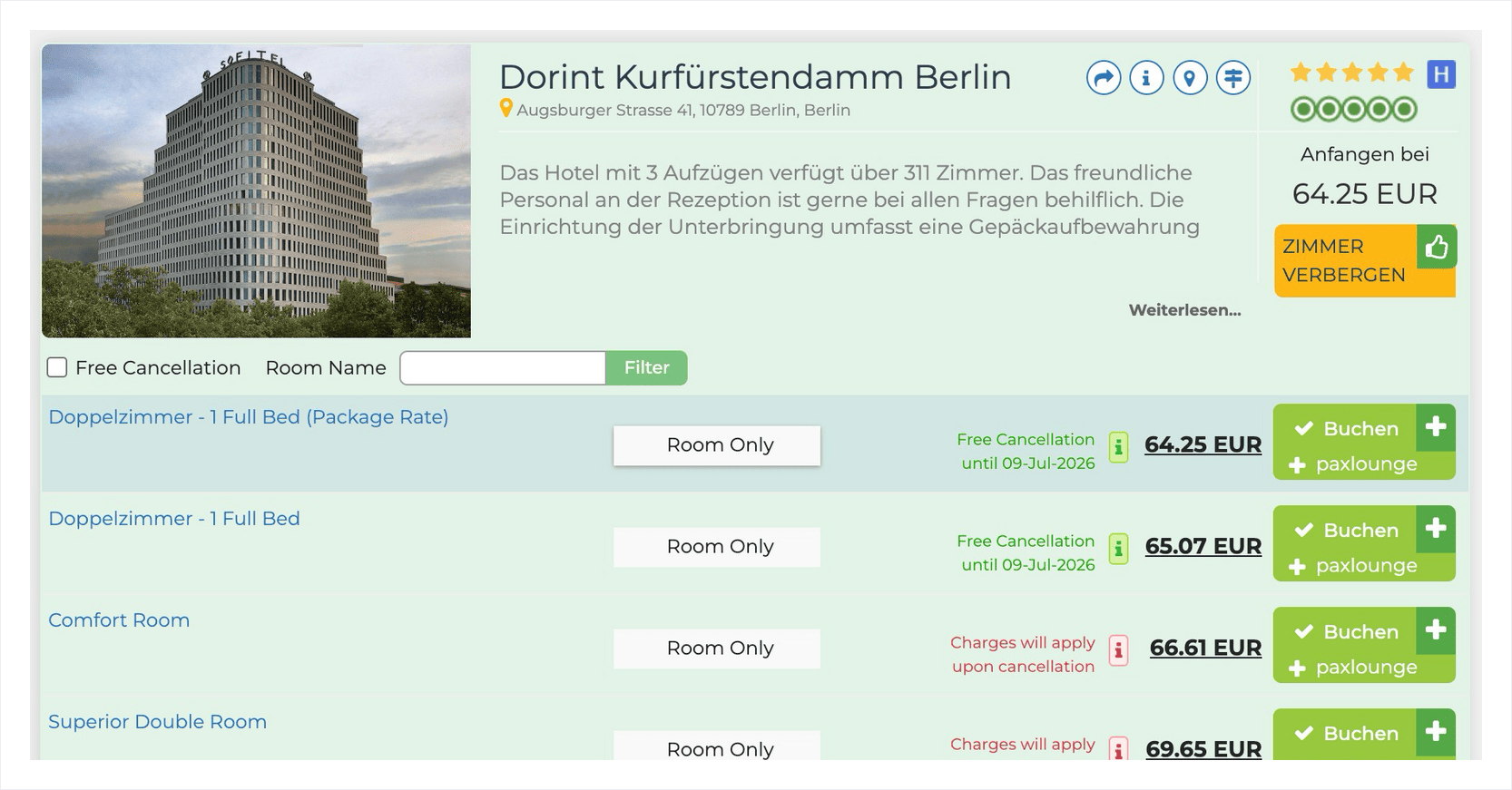
Task: Open the hotel building photo
Action: tap(256, 191)
